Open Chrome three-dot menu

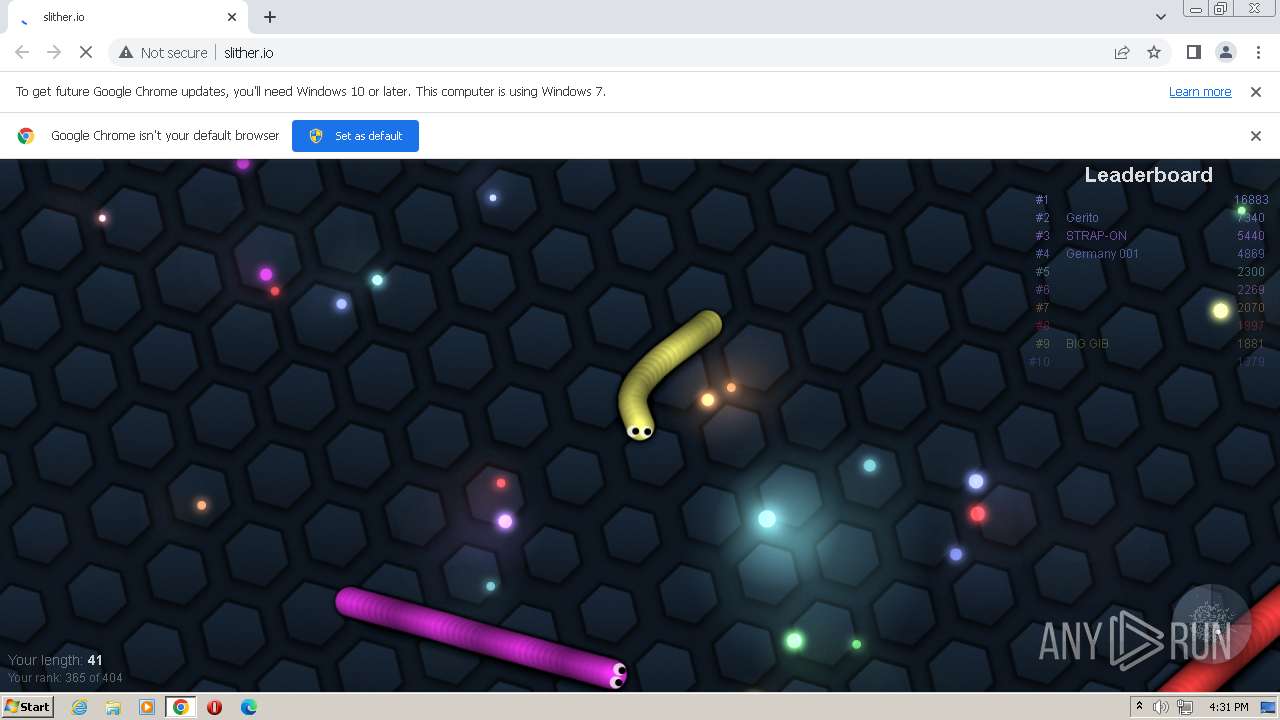pyautogui.click(x=1258, y=52)
